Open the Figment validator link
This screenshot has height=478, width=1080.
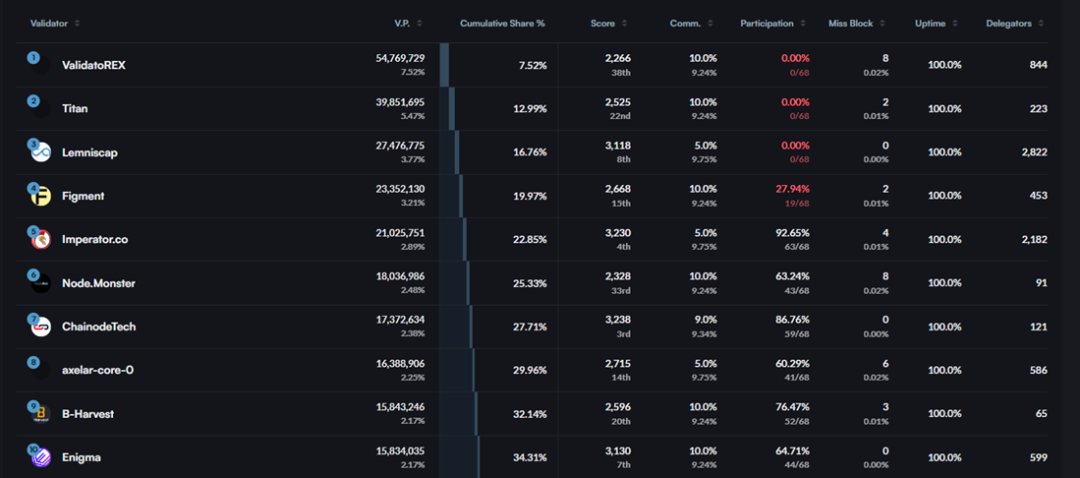83,196
